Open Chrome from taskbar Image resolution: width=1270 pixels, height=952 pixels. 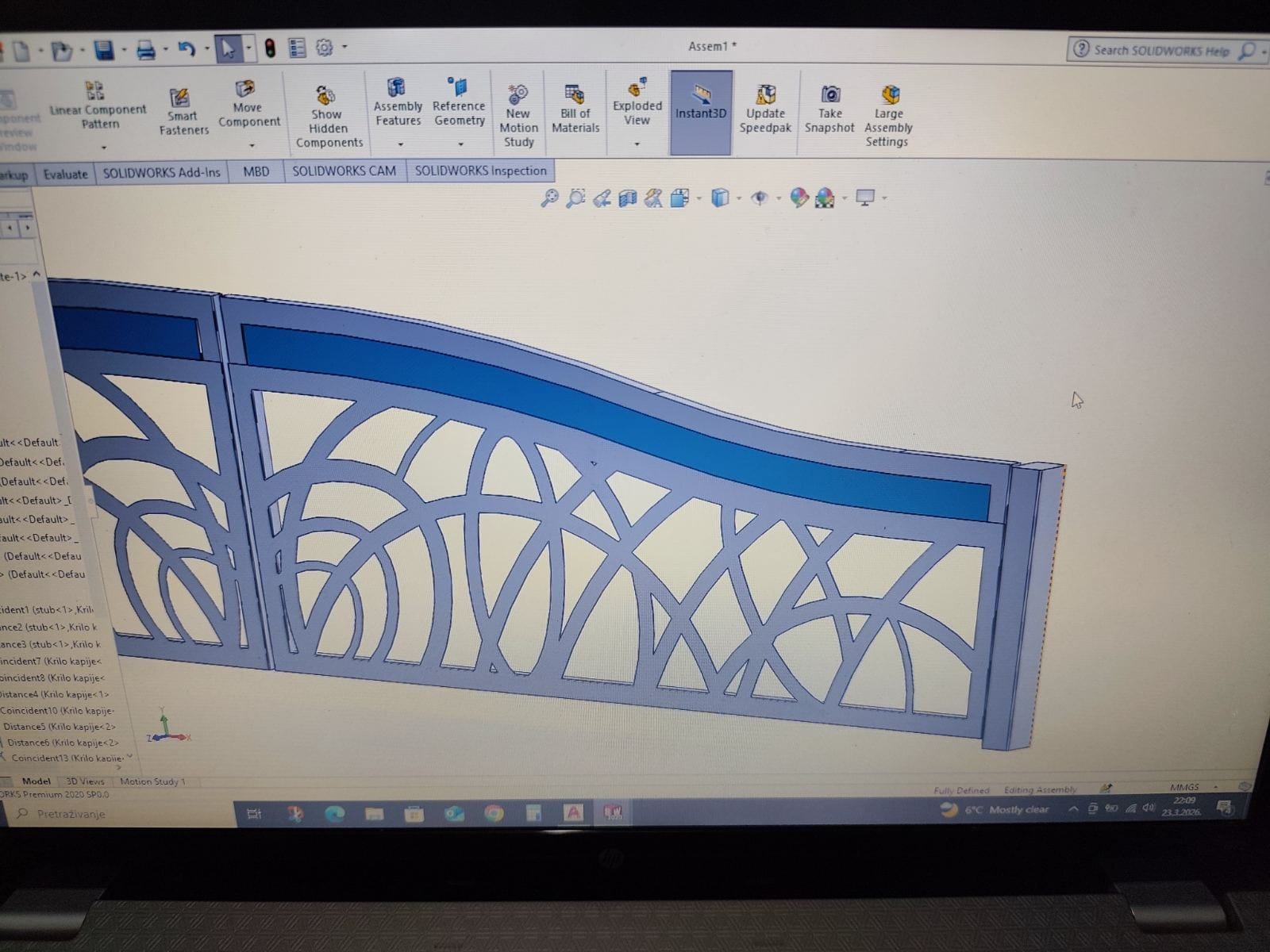(494, 813)
